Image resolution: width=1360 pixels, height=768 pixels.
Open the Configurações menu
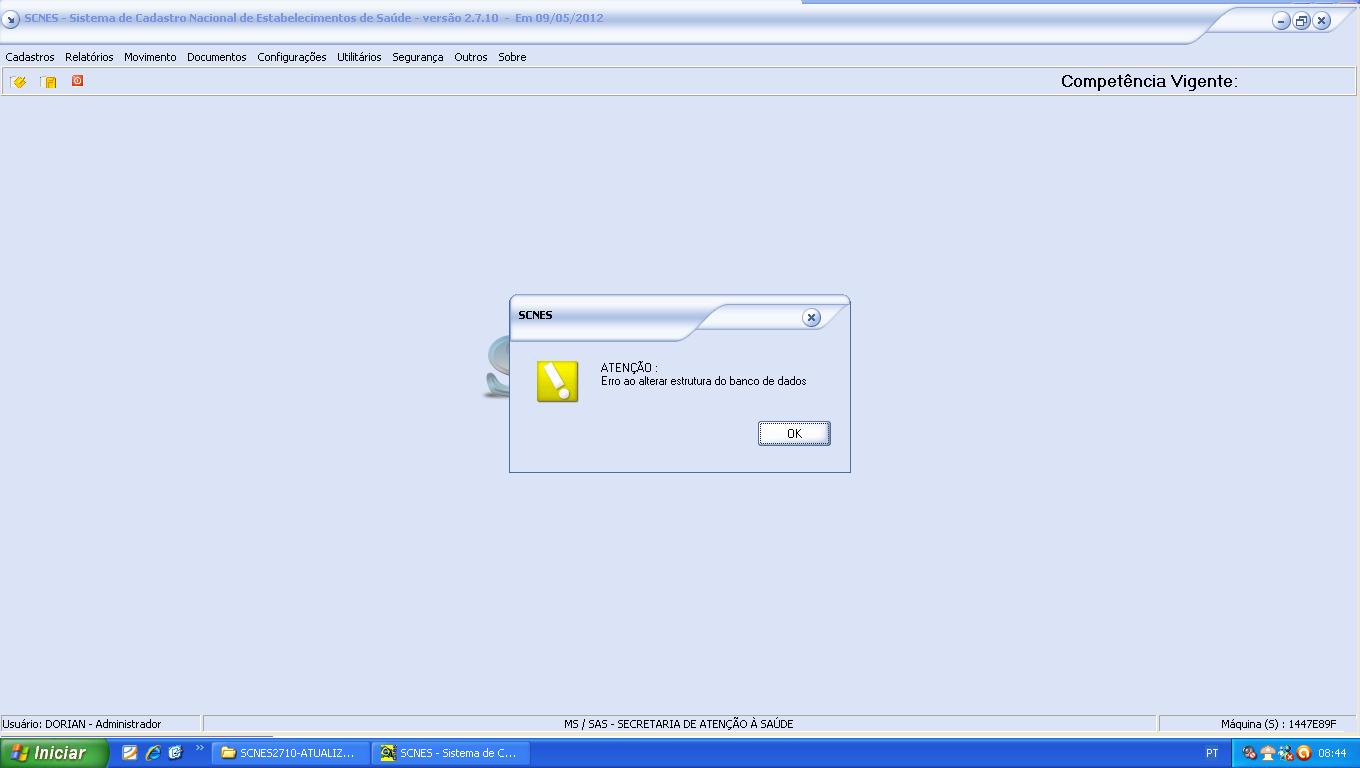tap(291, 57)
